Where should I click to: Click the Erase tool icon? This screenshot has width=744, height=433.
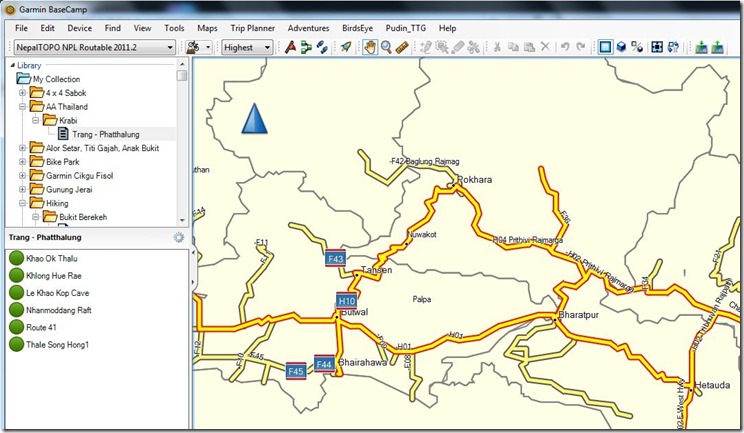coord(458,47)
